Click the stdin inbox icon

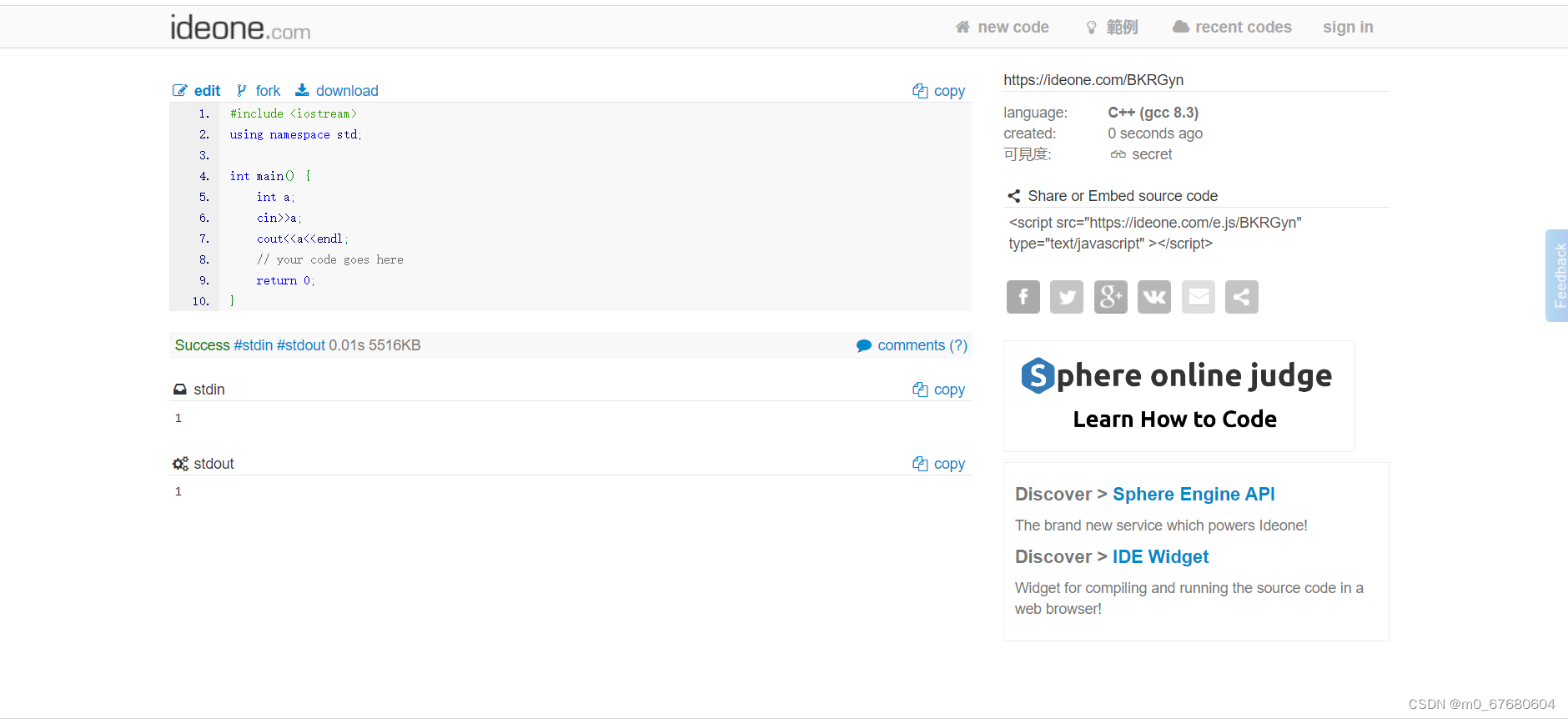[179, 390]
